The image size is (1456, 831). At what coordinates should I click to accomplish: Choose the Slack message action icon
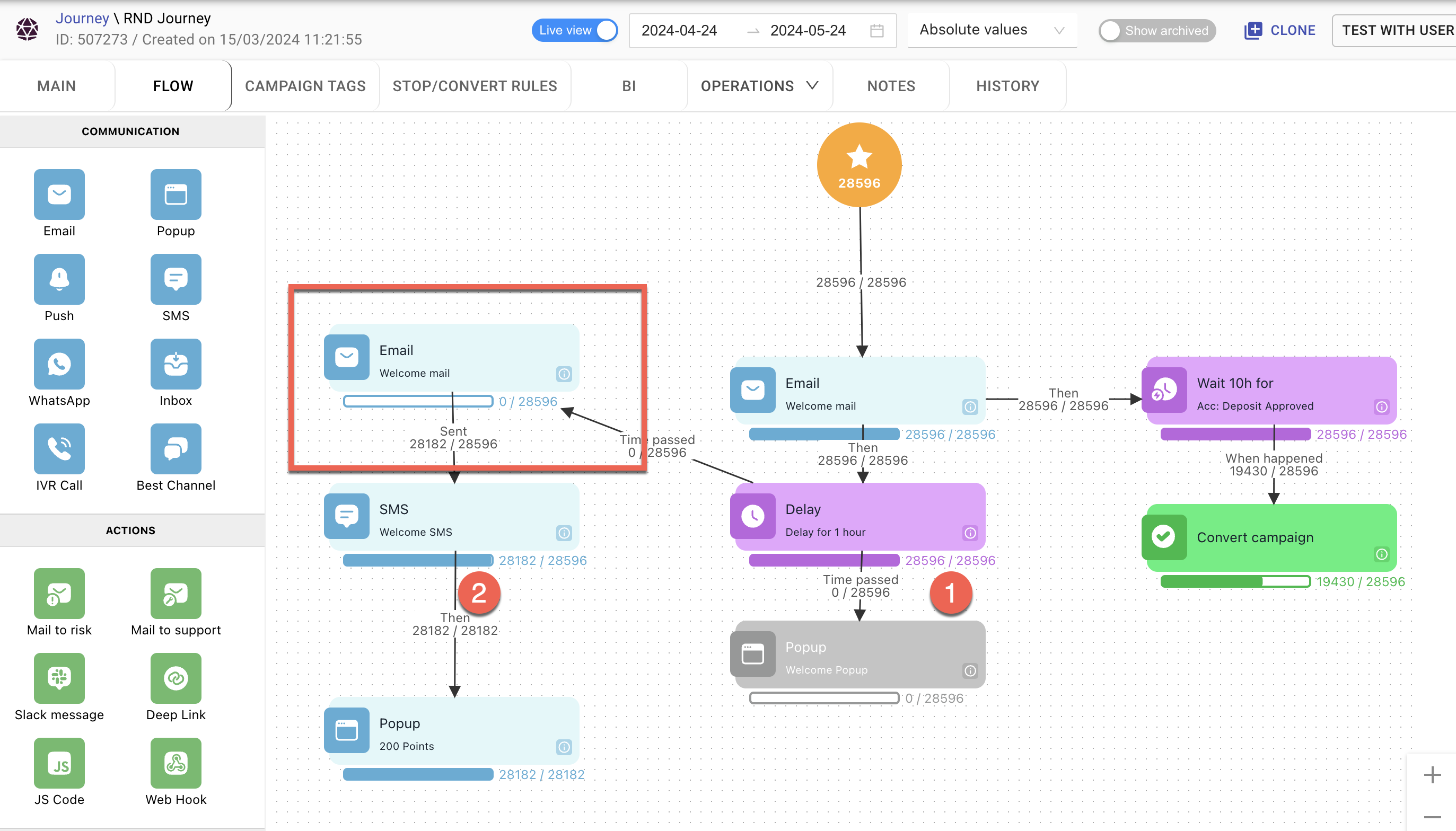[59, 678]
